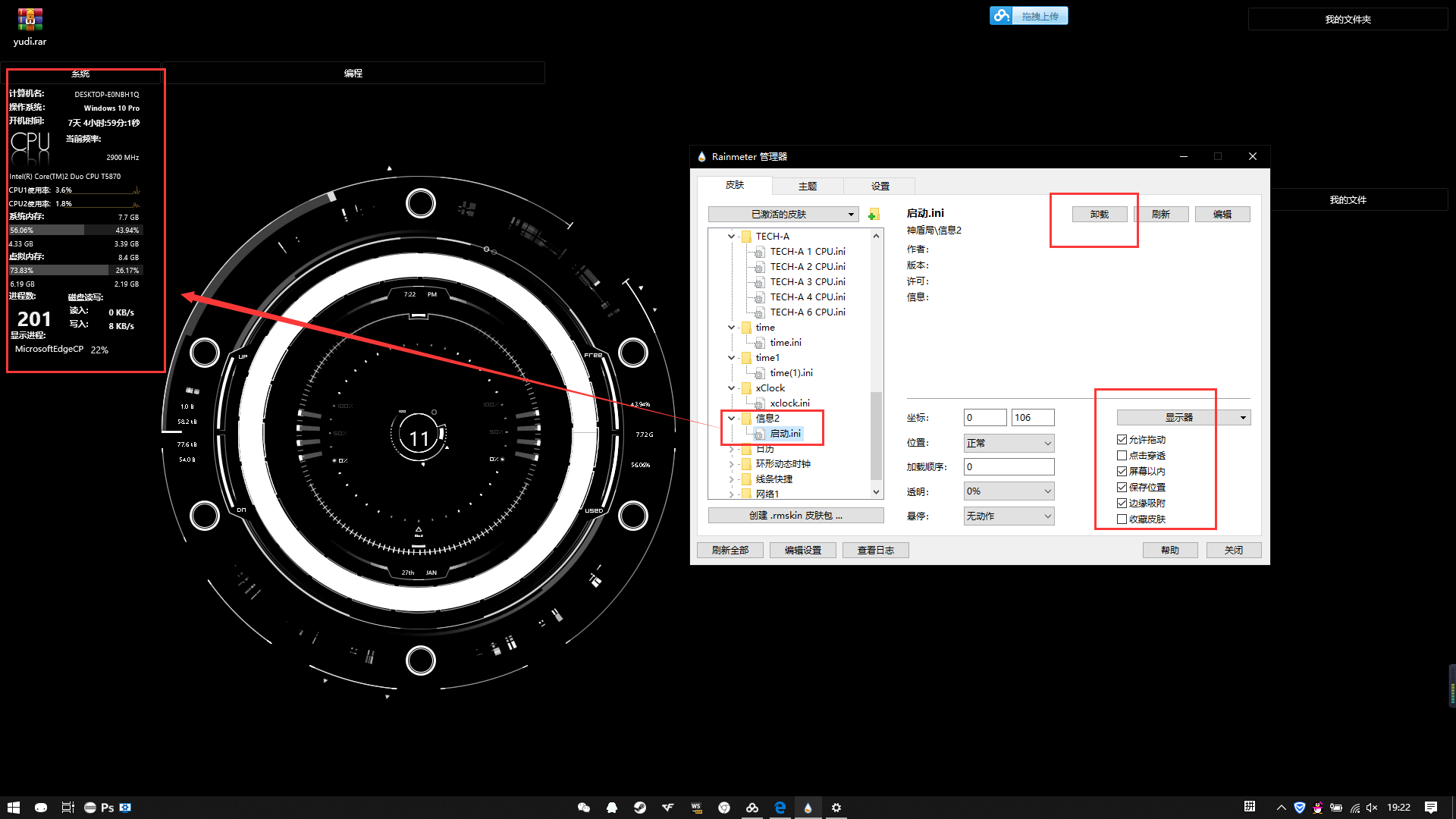The width and height of the screenshot is (1456, 819).
Task: Expand the 环形动态时钟 folder
Action: tap(731, 464)
